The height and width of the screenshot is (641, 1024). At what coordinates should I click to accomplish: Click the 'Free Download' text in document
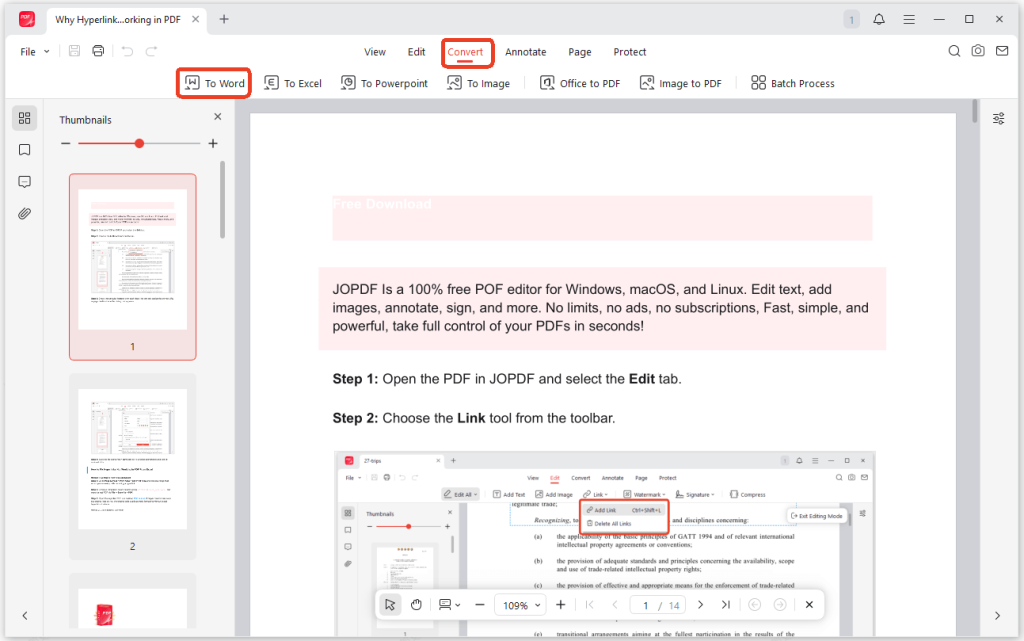(x=382, y=204)
